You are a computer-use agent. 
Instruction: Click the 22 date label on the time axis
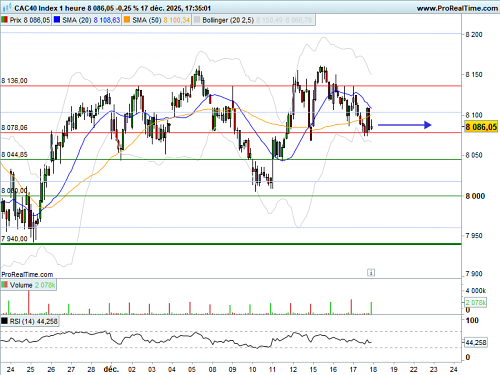click(x=413, y=369)
